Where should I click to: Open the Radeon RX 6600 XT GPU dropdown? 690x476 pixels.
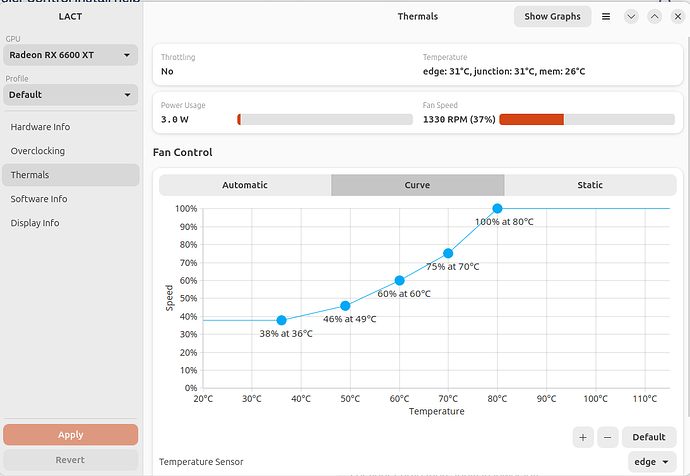pyautogui.click(x=70, y=55)
